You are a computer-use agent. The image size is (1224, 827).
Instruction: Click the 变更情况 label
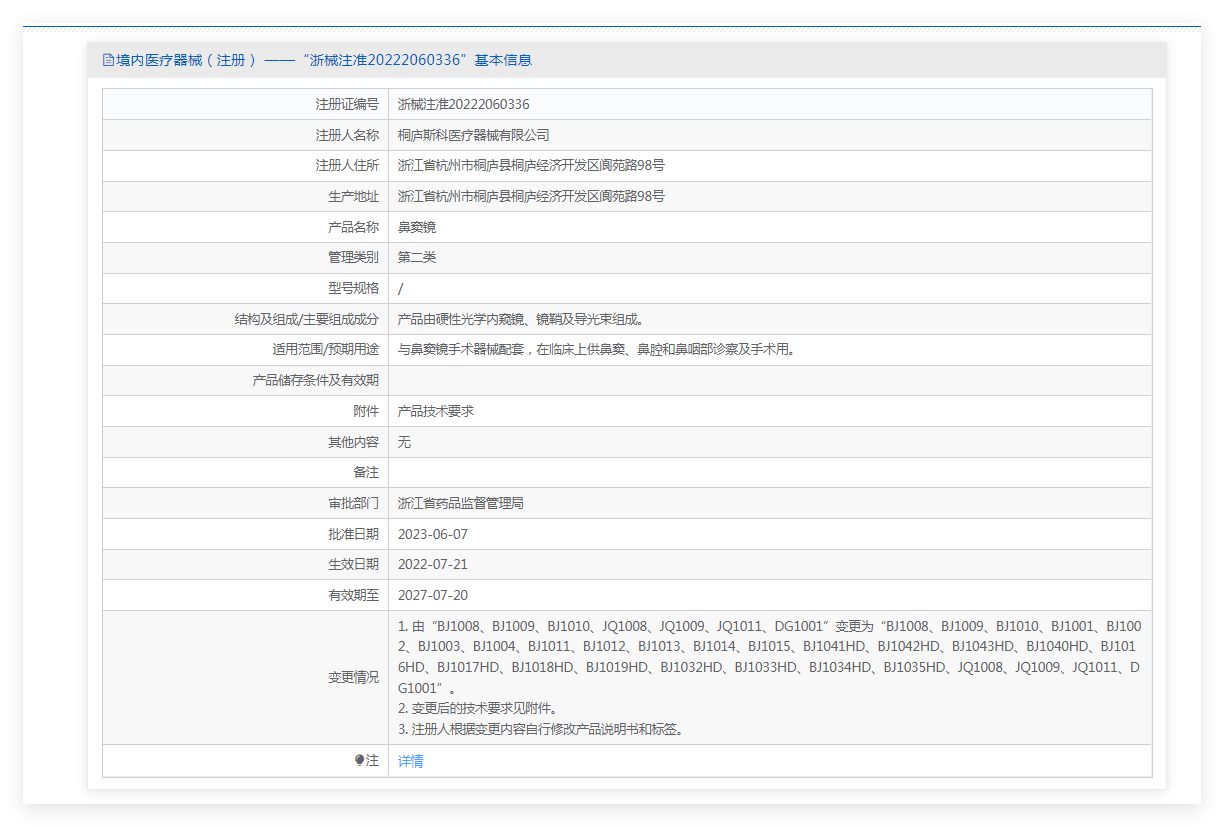354,677
